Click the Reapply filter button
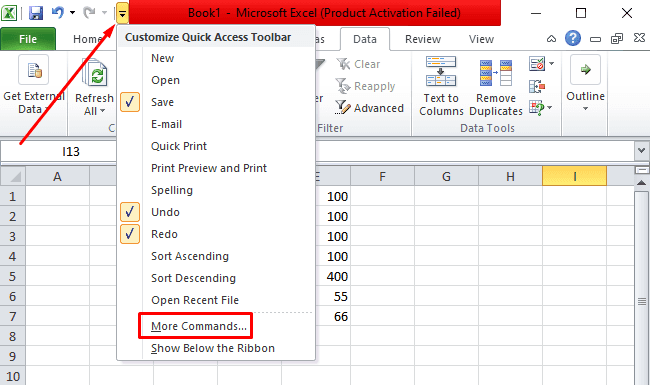This screenshot has width=650, height=385. (x=365, y=86)
